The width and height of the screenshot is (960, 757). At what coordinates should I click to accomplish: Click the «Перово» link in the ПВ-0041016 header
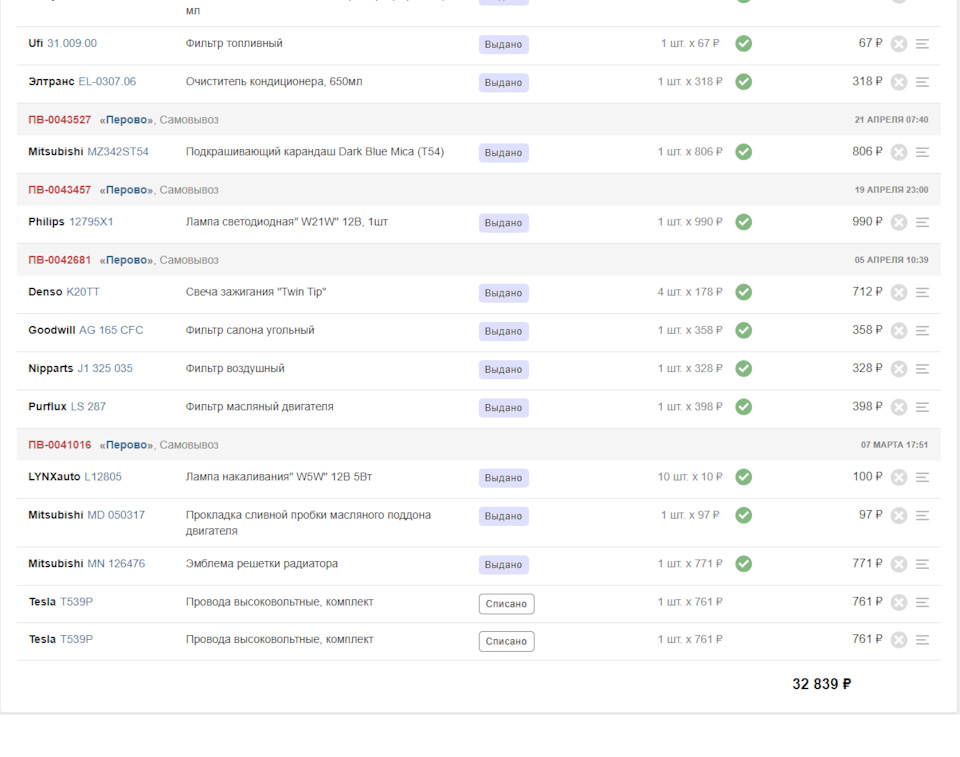127,445
